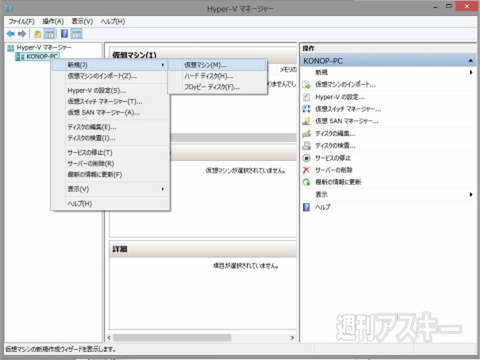Image resolution: width=480 pixels, height=360 pixels.
Task: Click ディスクの編集 icon in Actions pane
Action: (306, 134)
